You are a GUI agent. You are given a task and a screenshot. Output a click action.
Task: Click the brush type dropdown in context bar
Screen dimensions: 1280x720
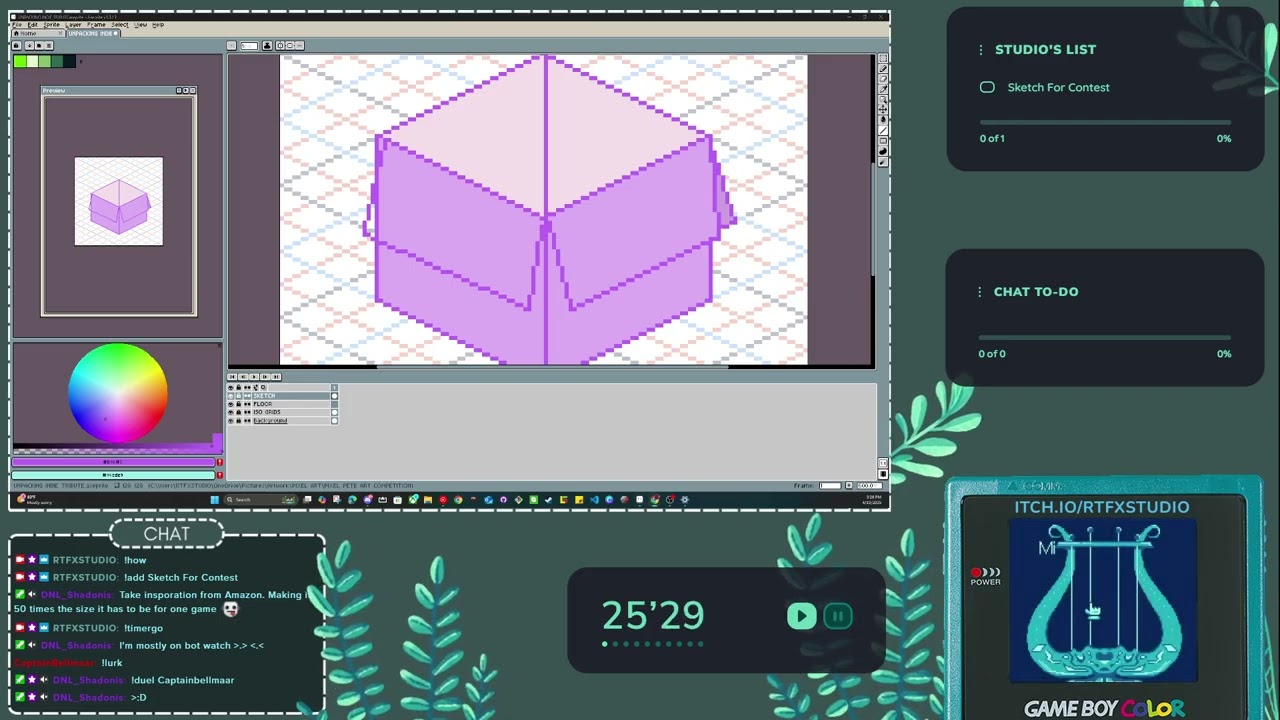231,45
